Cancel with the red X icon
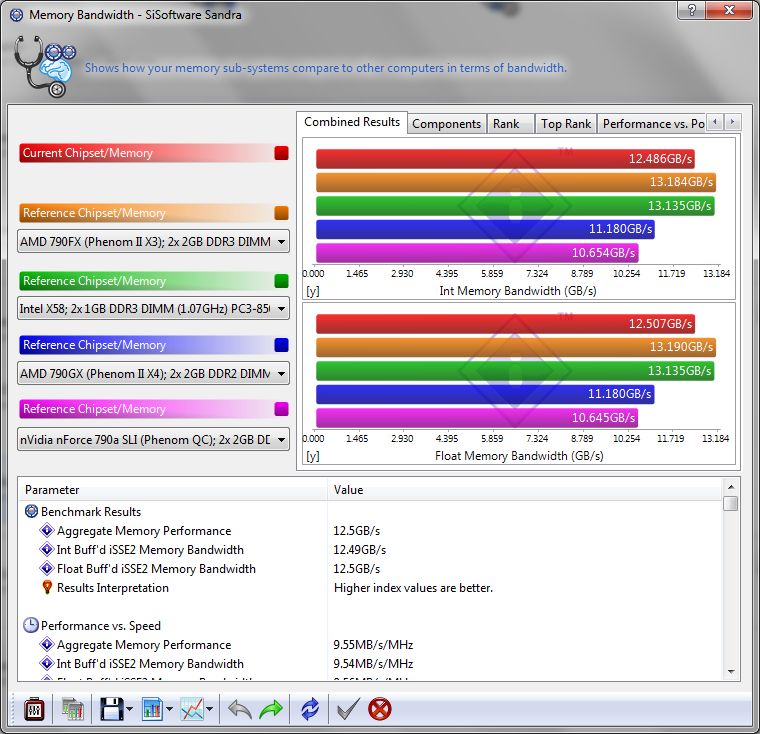The image size is (760, 734). click(x=380, y=710)
